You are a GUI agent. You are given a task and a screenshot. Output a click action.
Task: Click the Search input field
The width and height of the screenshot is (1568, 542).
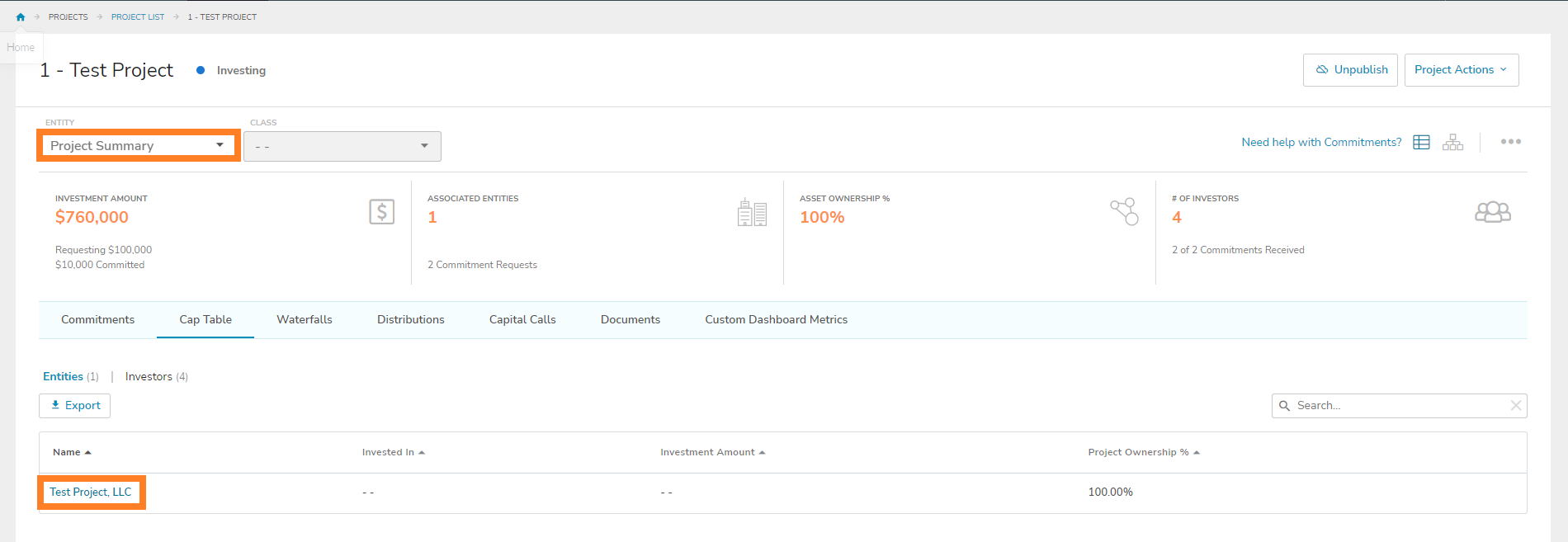[1395, 406]
